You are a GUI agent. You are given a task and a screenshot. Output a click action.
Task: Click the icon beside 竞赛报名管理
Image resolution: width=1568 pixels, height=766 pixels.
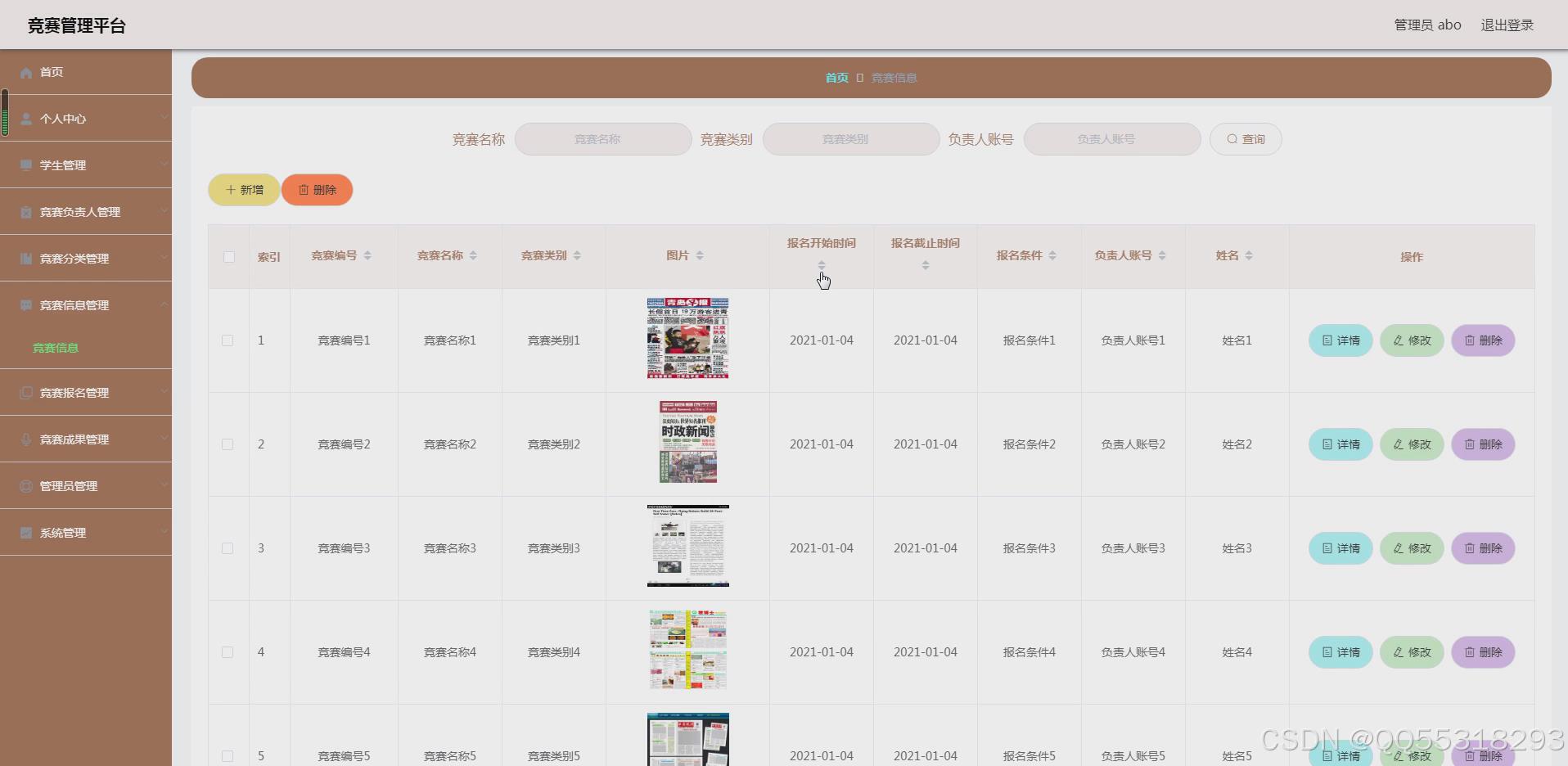click(x=26, y=394)
